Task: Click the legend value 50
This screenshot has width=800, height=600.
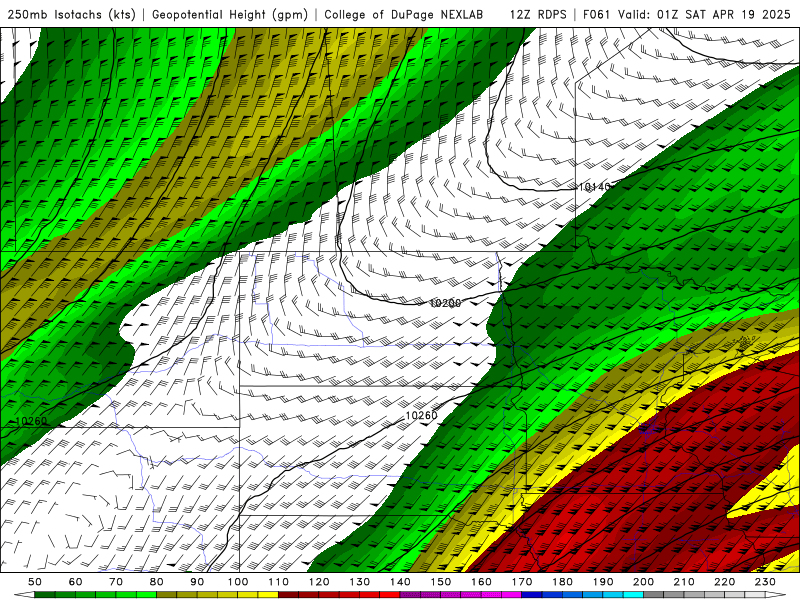Action: pyautogui.click(x=35, y=582)
